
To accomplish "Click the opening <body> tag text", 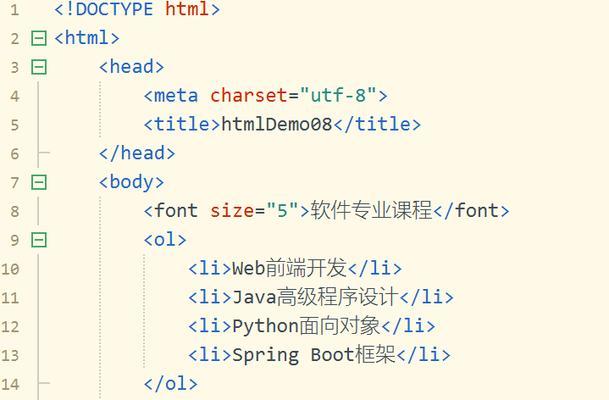I will click(x=132, y=182).
